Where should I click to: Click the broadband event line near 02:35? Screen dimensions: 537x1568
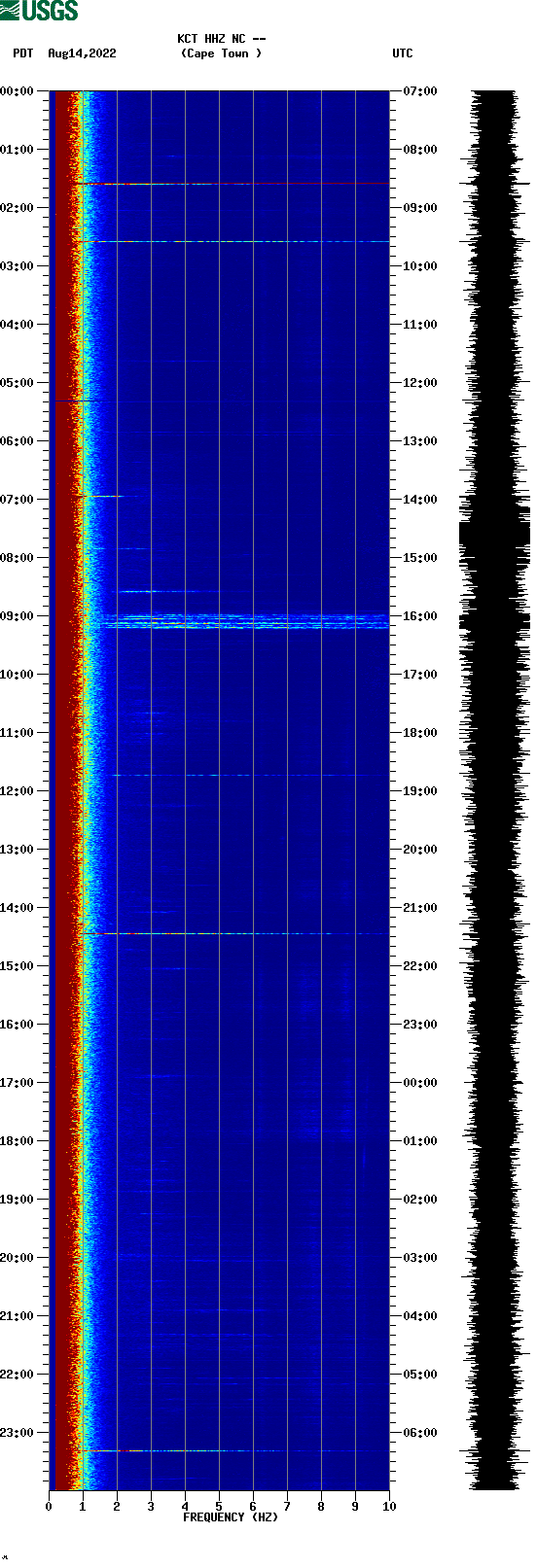click(x=232, y=241)
